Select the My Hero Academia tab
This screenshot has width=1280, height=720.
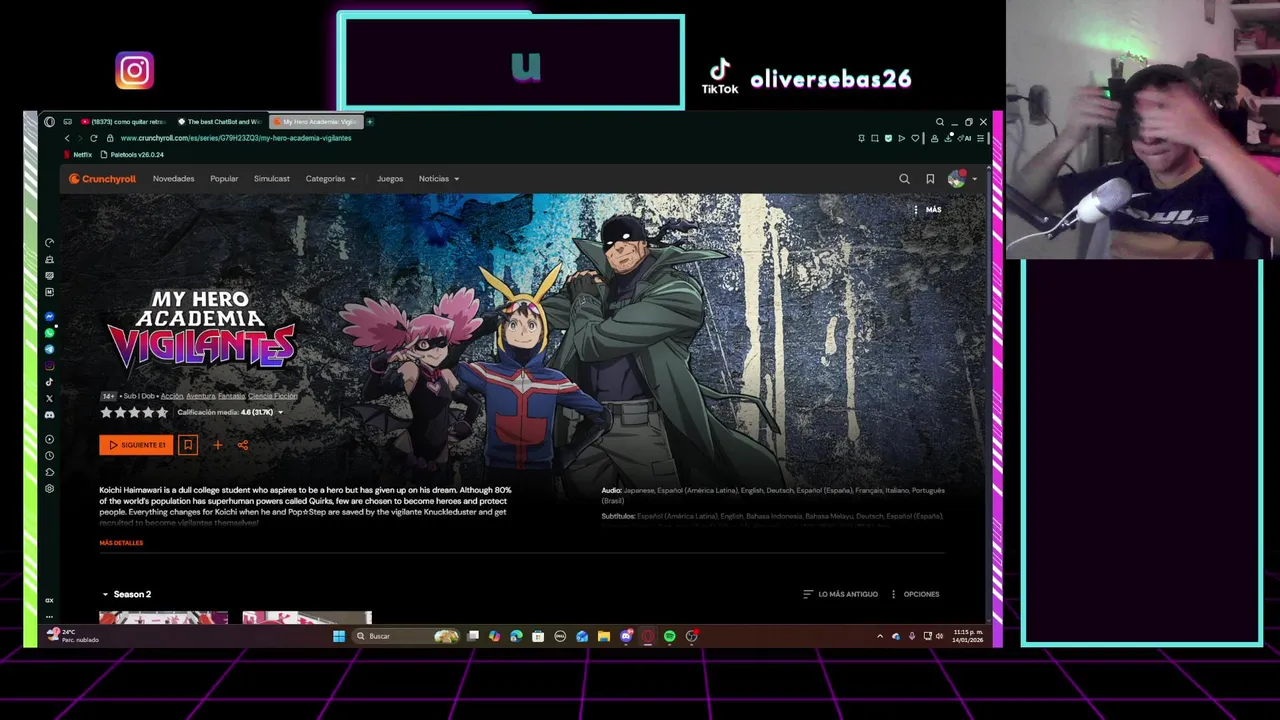pyautogui.click(x=316, y=122)
